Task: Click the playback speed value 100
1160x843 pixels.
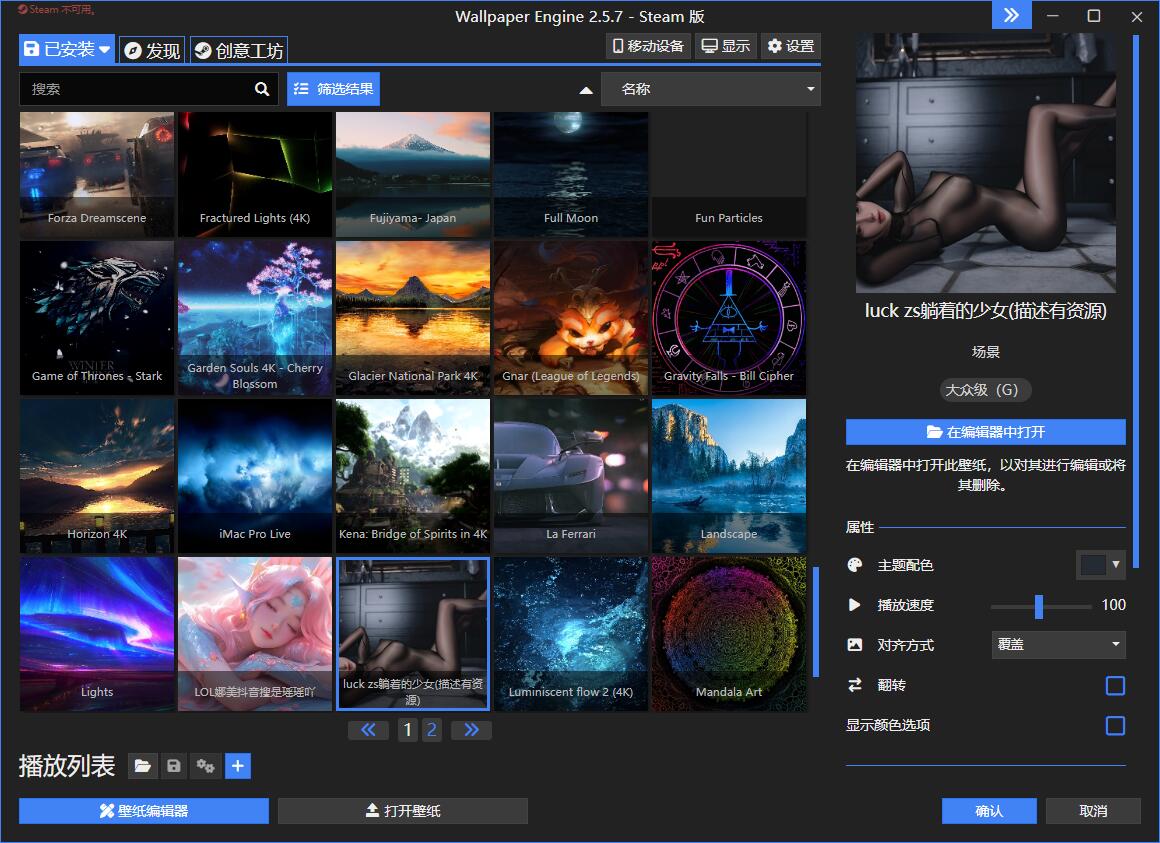Action: click(1113, 605)
